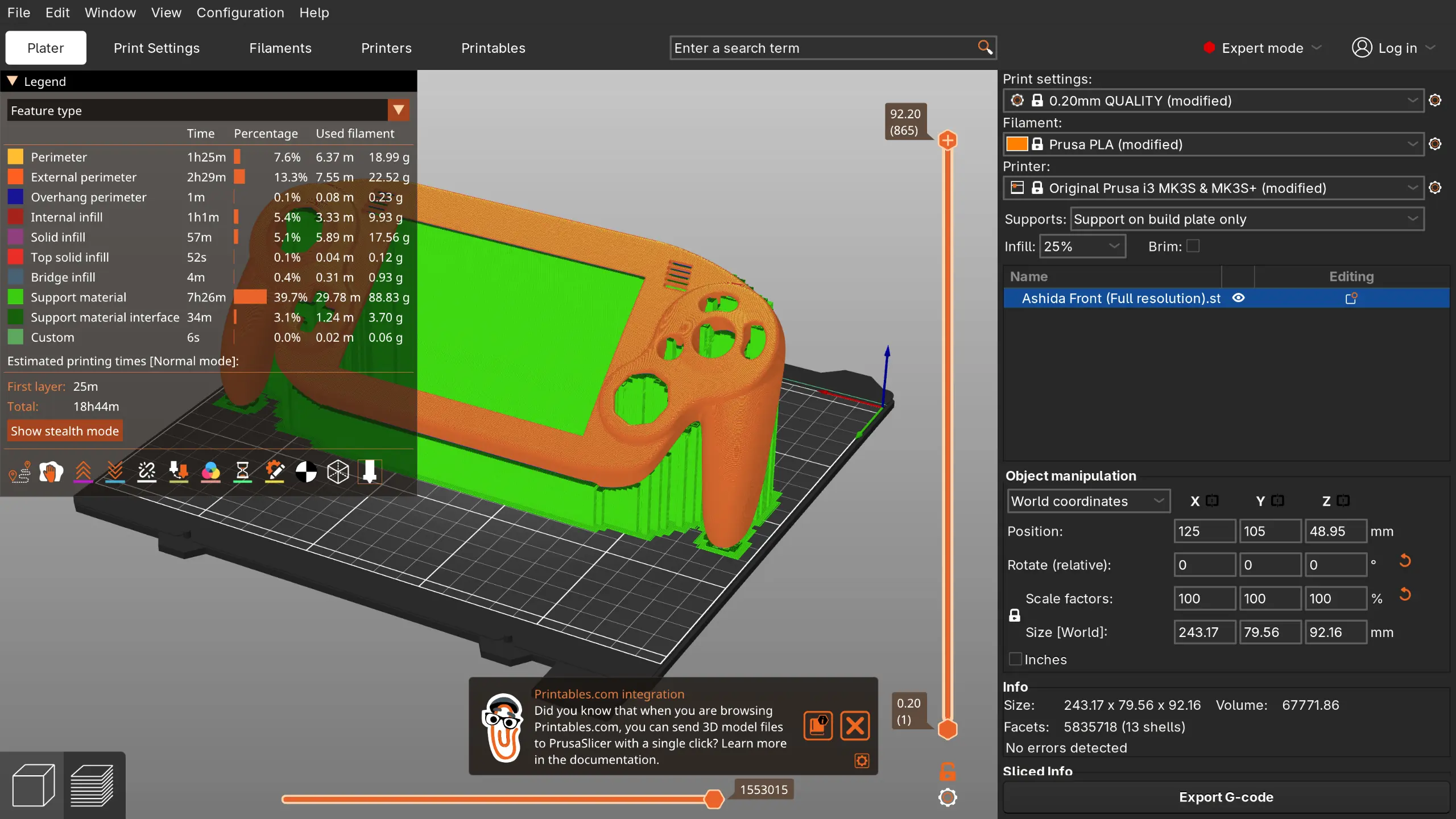
Task: Click the search term input field
Action: pos(822,48)
